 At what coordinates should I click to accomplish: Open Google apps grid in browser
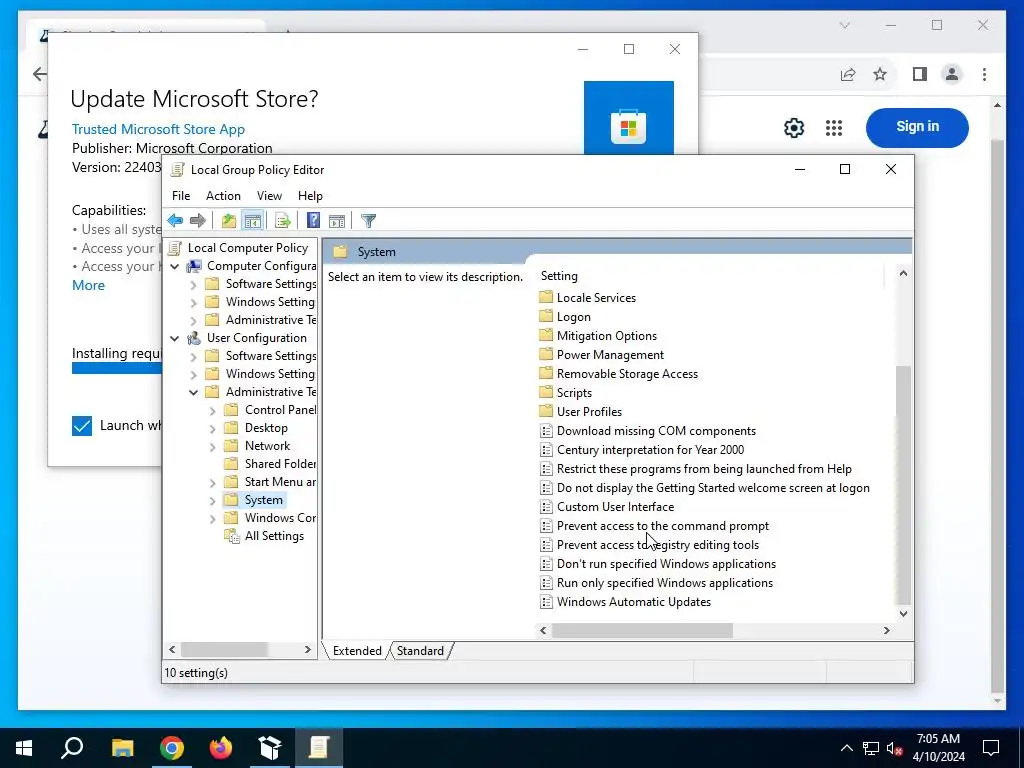pos(834,128)
